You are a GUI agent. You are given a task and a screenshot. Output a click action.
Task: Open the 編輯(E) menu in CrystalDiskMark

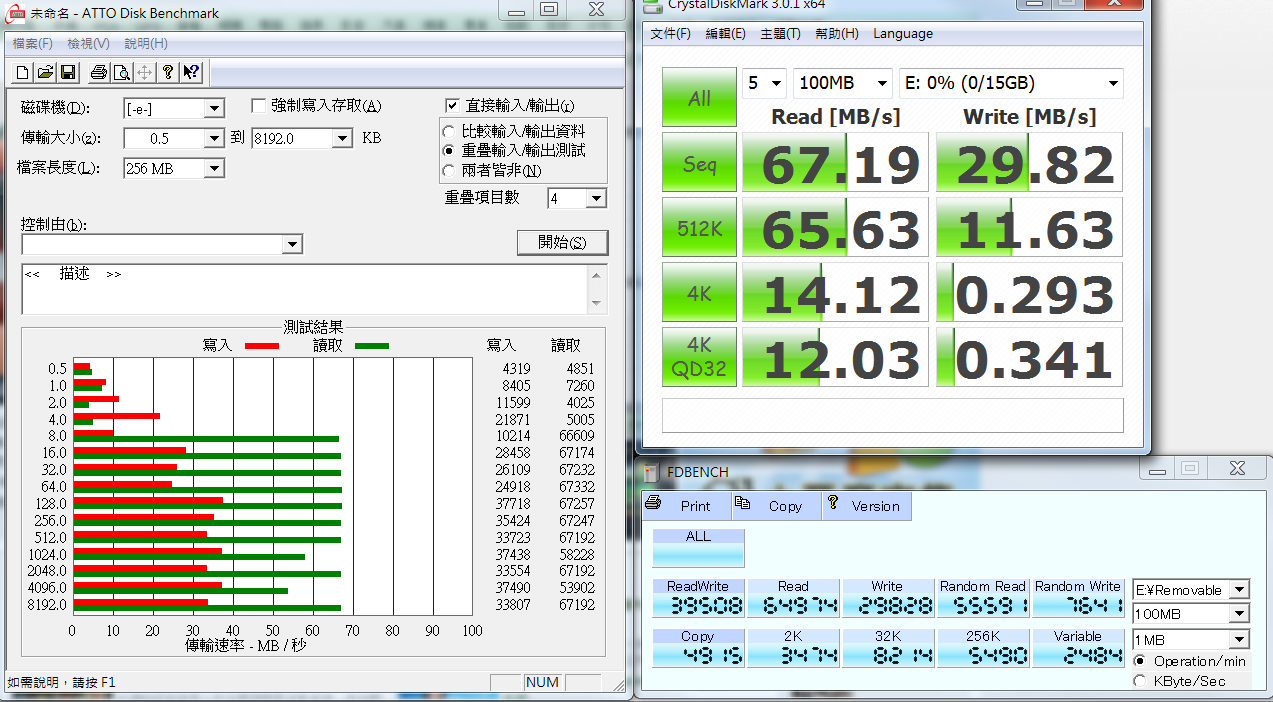click(725, 34)
